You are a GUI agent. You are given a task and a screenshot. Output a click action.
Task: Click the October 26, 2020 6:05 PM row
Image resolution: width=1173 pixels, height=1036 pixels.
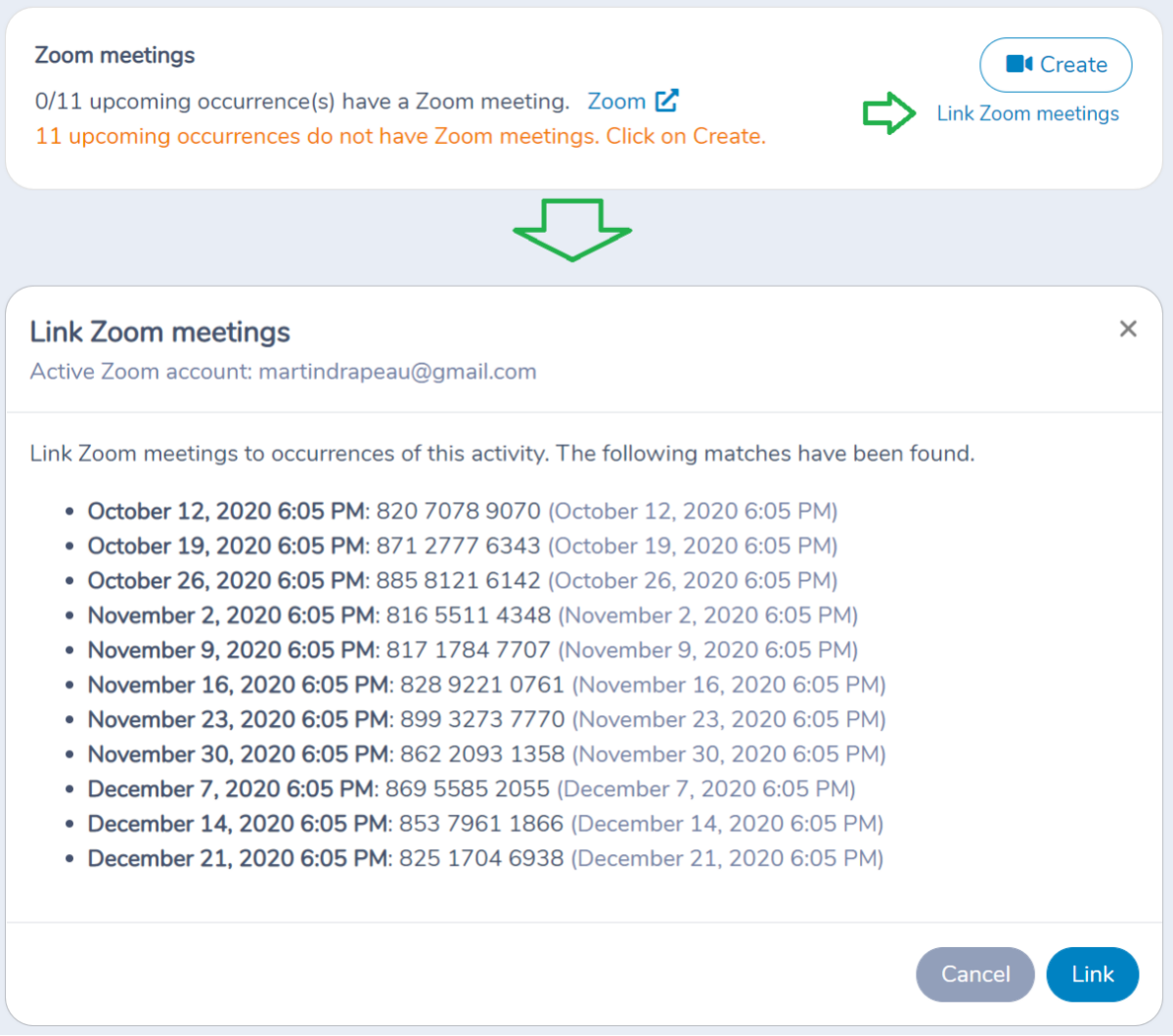tap(463, 580)
